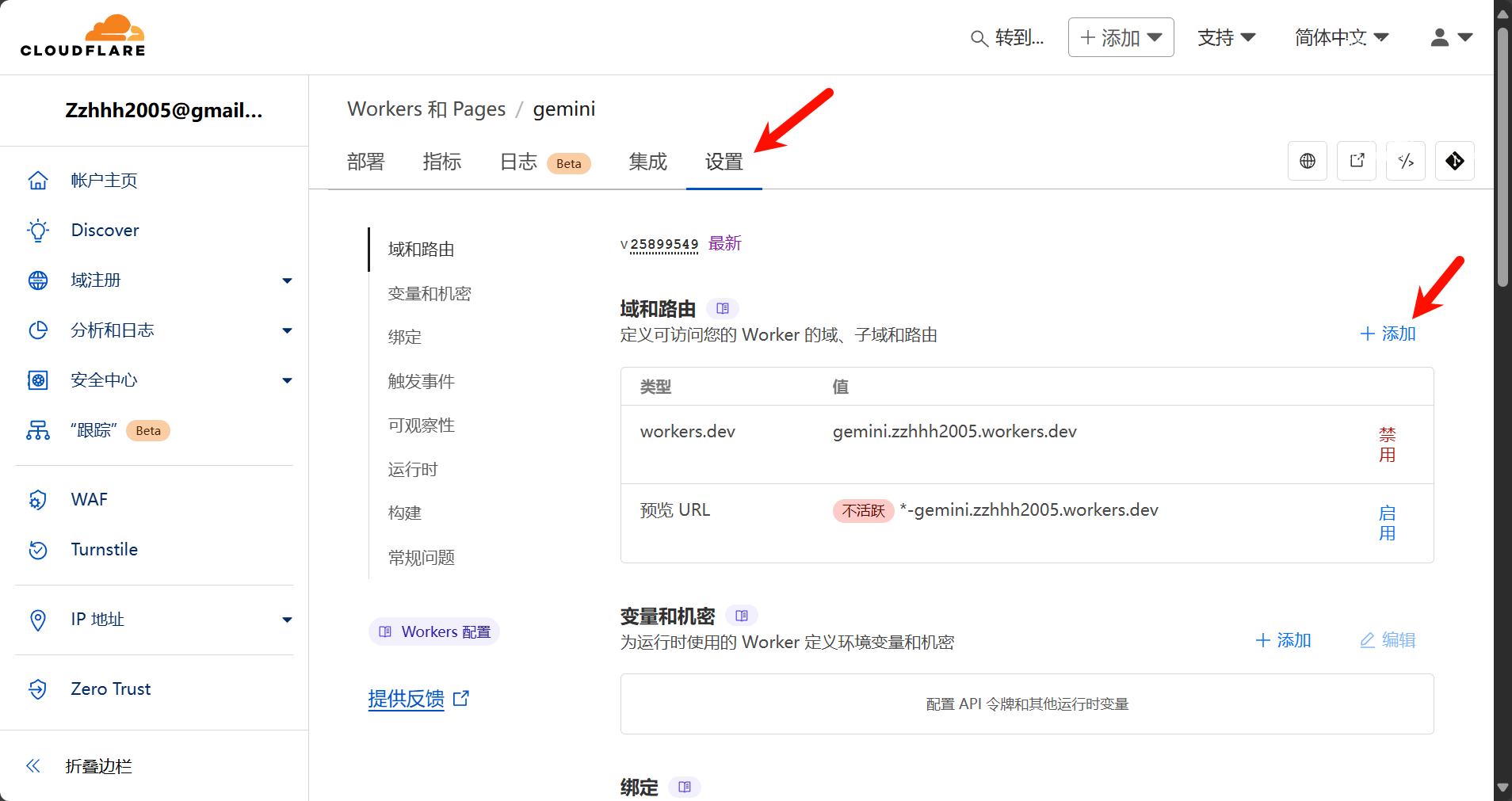The width and height of the screenshot is (1512, 801).
Task: Disable the workers.dev route with 禁用
Action: coord(1387,444)
